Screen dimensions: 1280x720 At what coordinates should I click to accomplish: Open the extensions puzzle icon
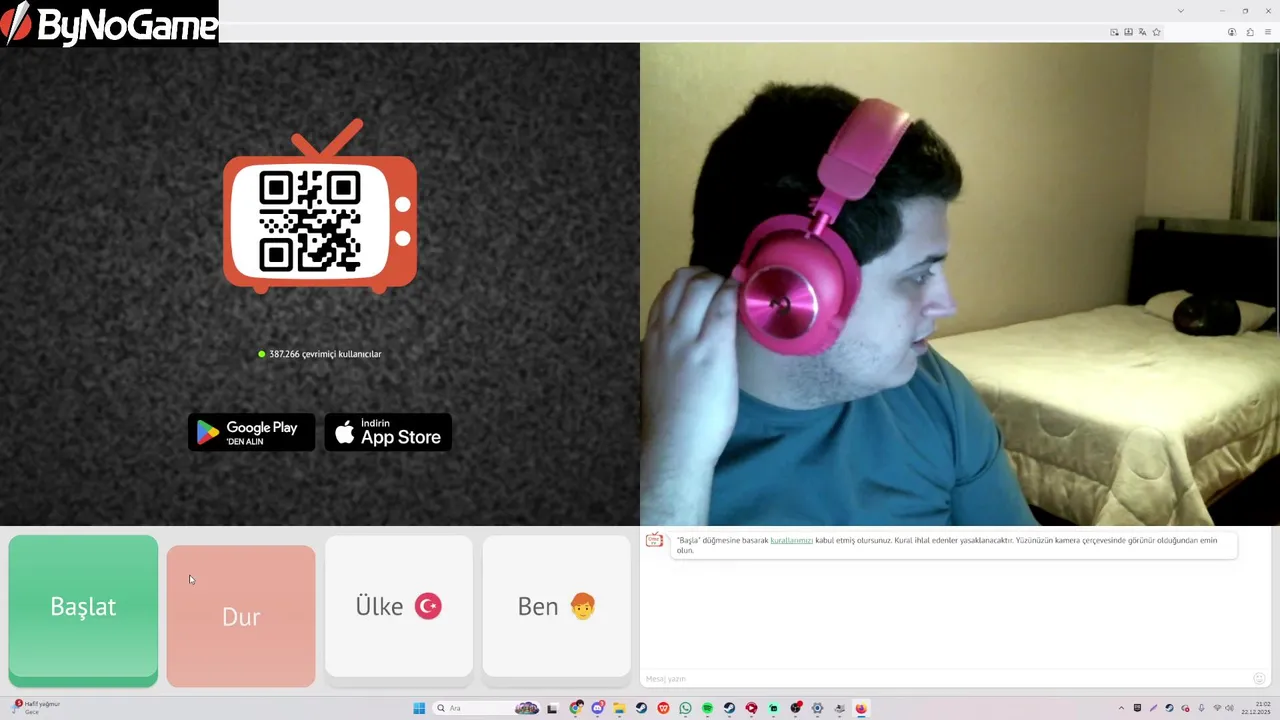[x=1250, y=32]
